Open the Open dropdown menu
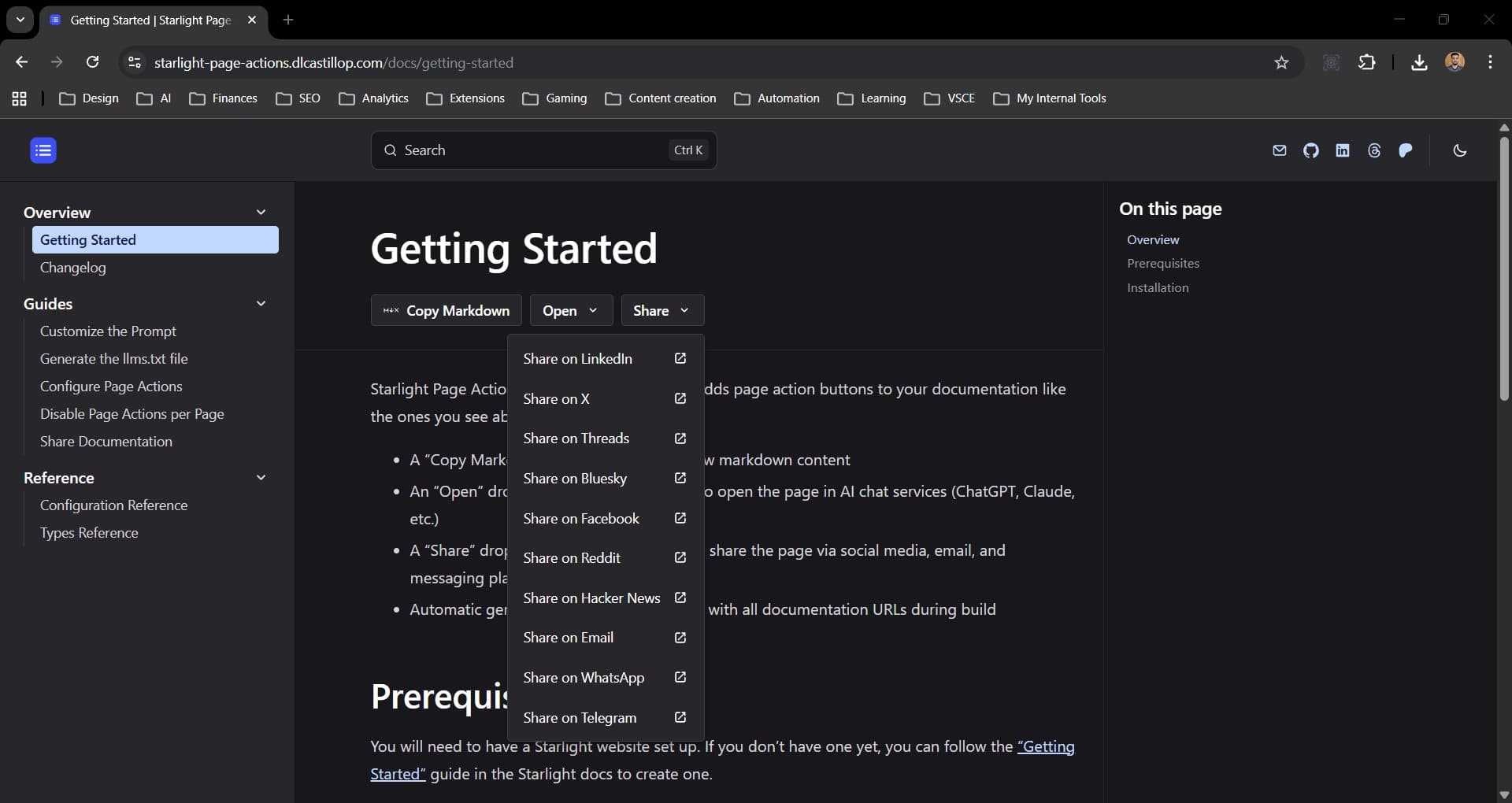This screenshot has height=803, width=1512. [x=570, y=310]
